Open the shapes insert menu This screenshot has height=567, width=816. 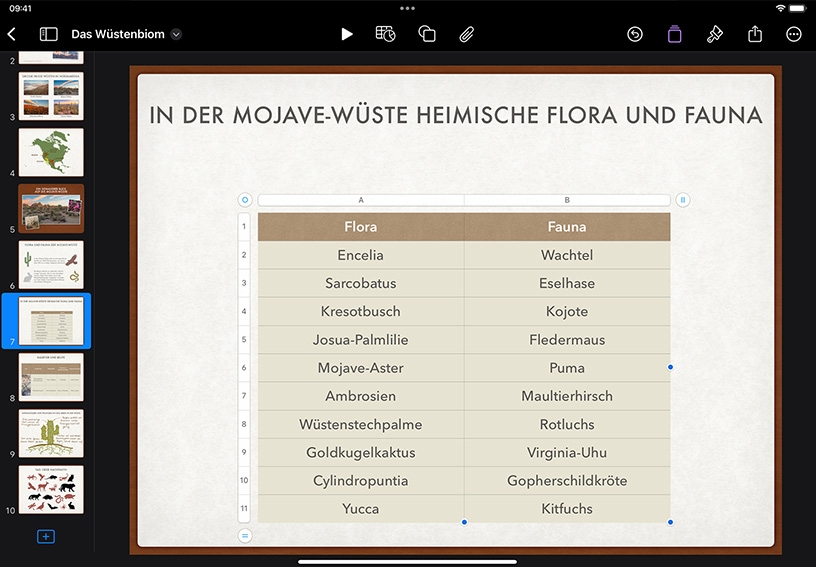[427, 34]
